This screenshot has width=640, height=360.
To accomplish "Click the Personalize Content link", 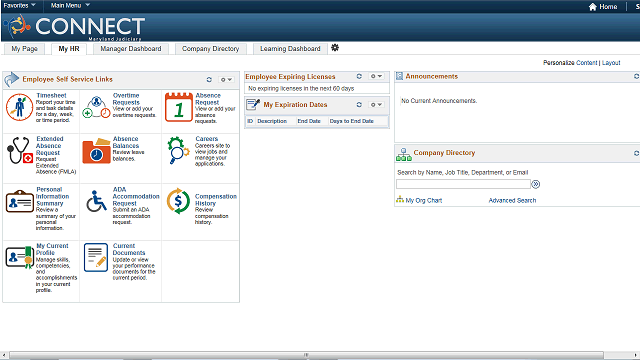I will (587, 63).
